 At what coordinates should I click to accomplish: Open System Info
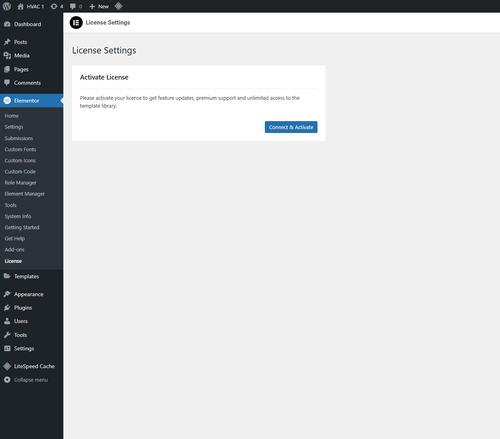pyautogui.click(x=18, y=216)
